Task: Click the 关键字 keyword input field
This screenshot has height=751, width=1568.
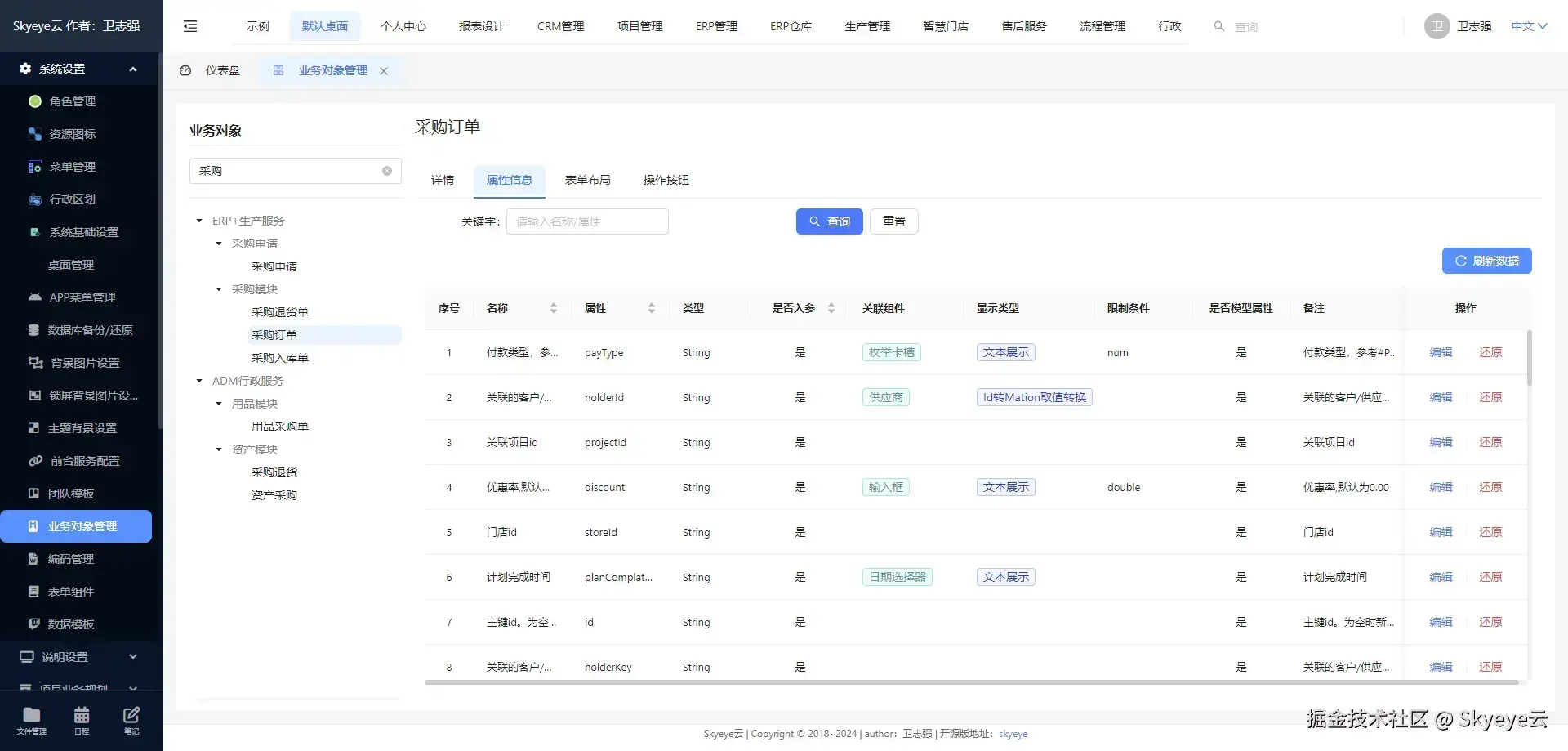Action: [587, 221]
